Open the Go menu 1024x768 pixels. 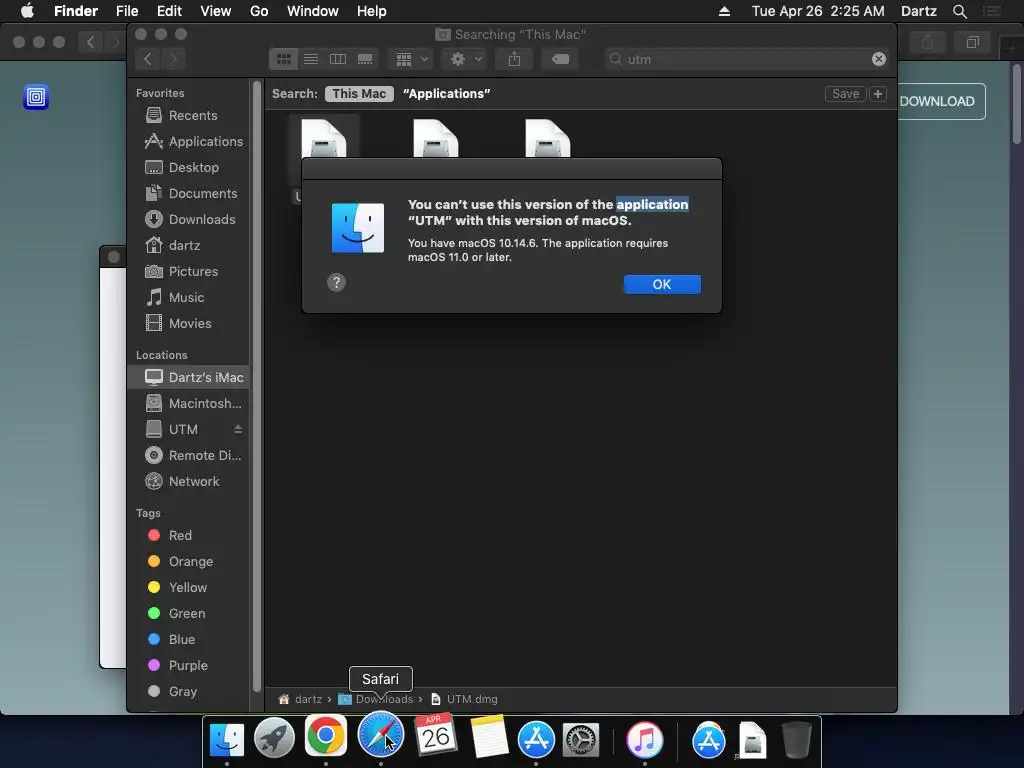coord(259,11)
